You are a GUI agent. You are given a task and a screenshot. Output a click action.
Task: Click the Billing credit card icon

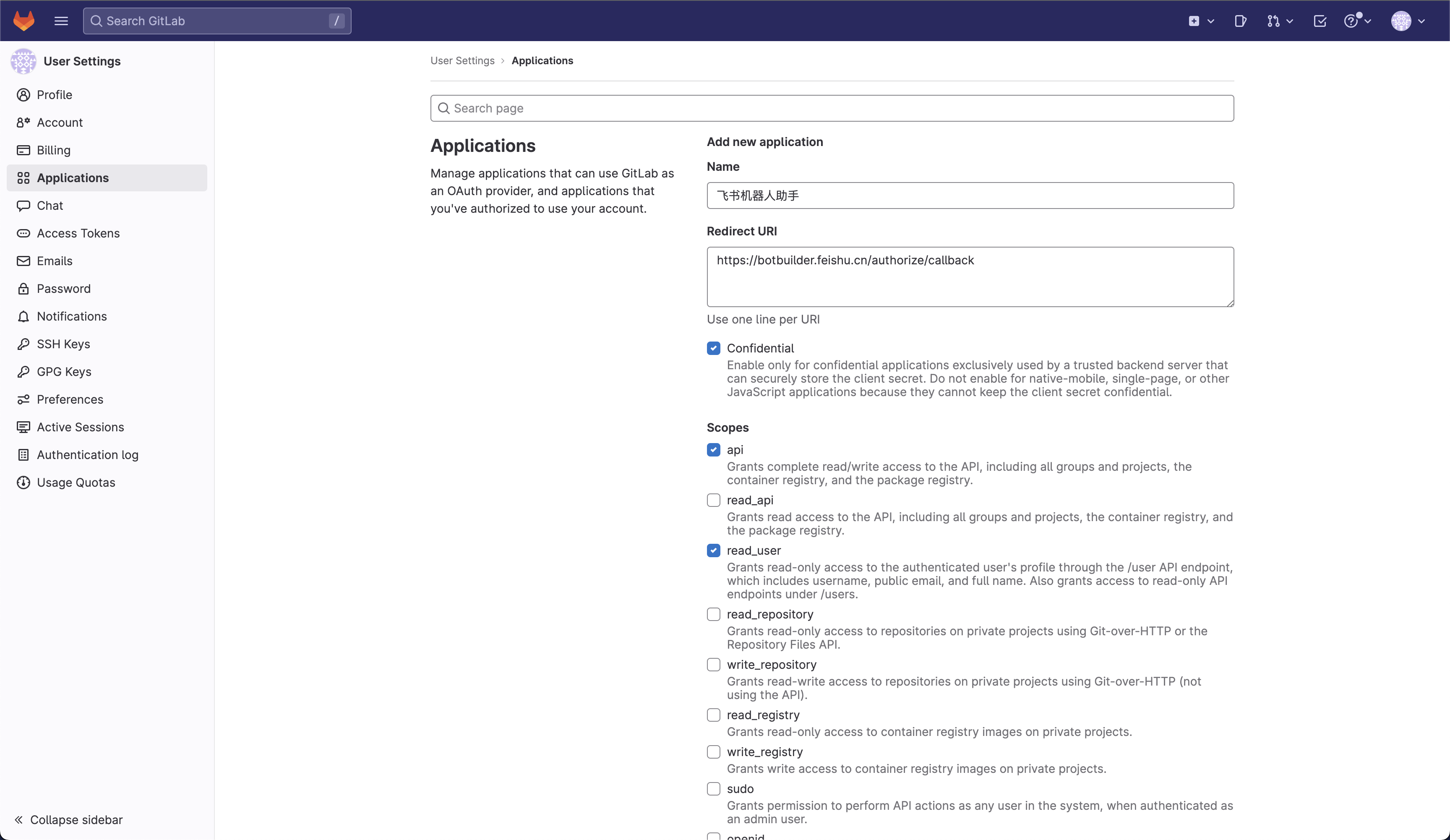point(23,150)
